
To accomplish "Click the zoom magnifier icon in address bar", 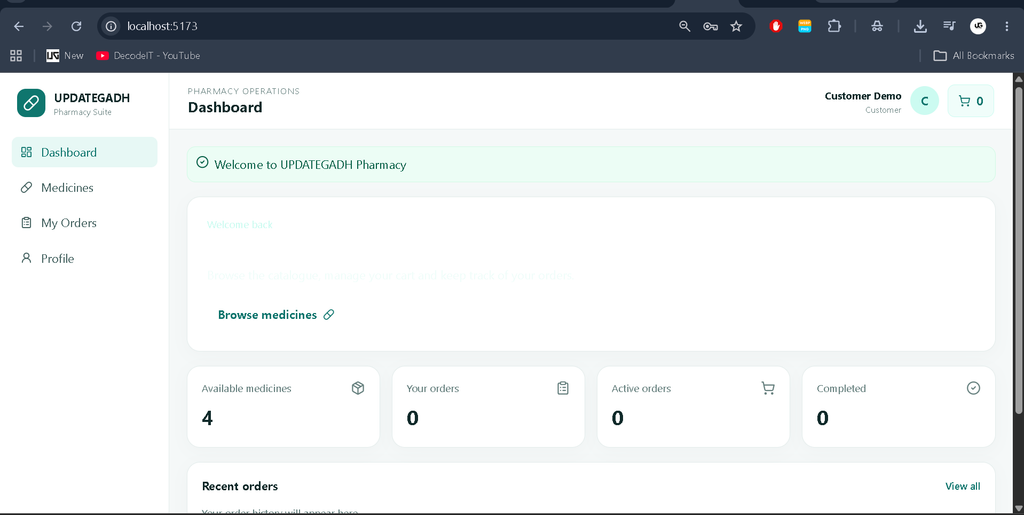I will (x=684, y=26).
